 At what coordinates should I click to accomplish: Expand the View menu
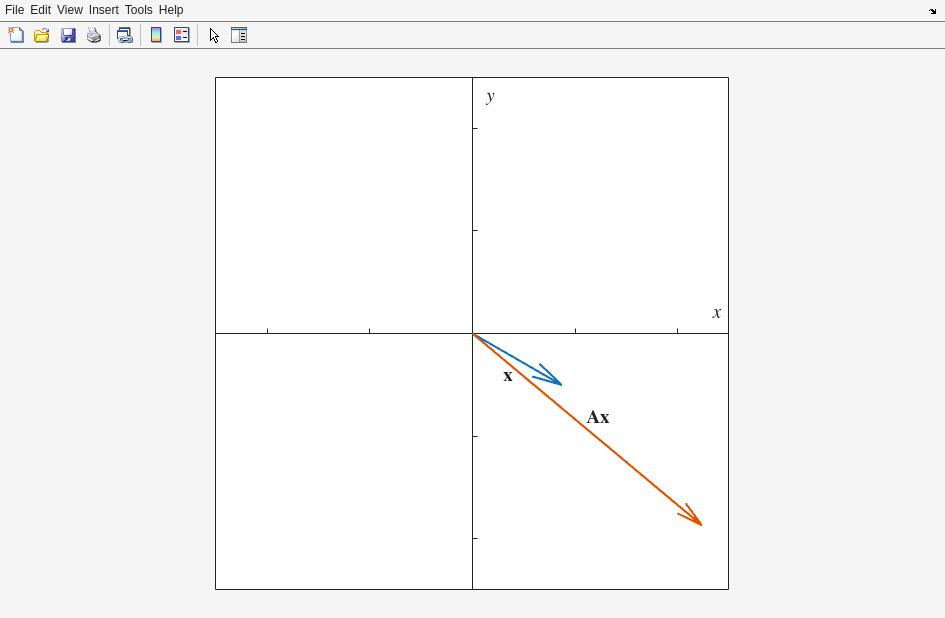tap(69, 10)
